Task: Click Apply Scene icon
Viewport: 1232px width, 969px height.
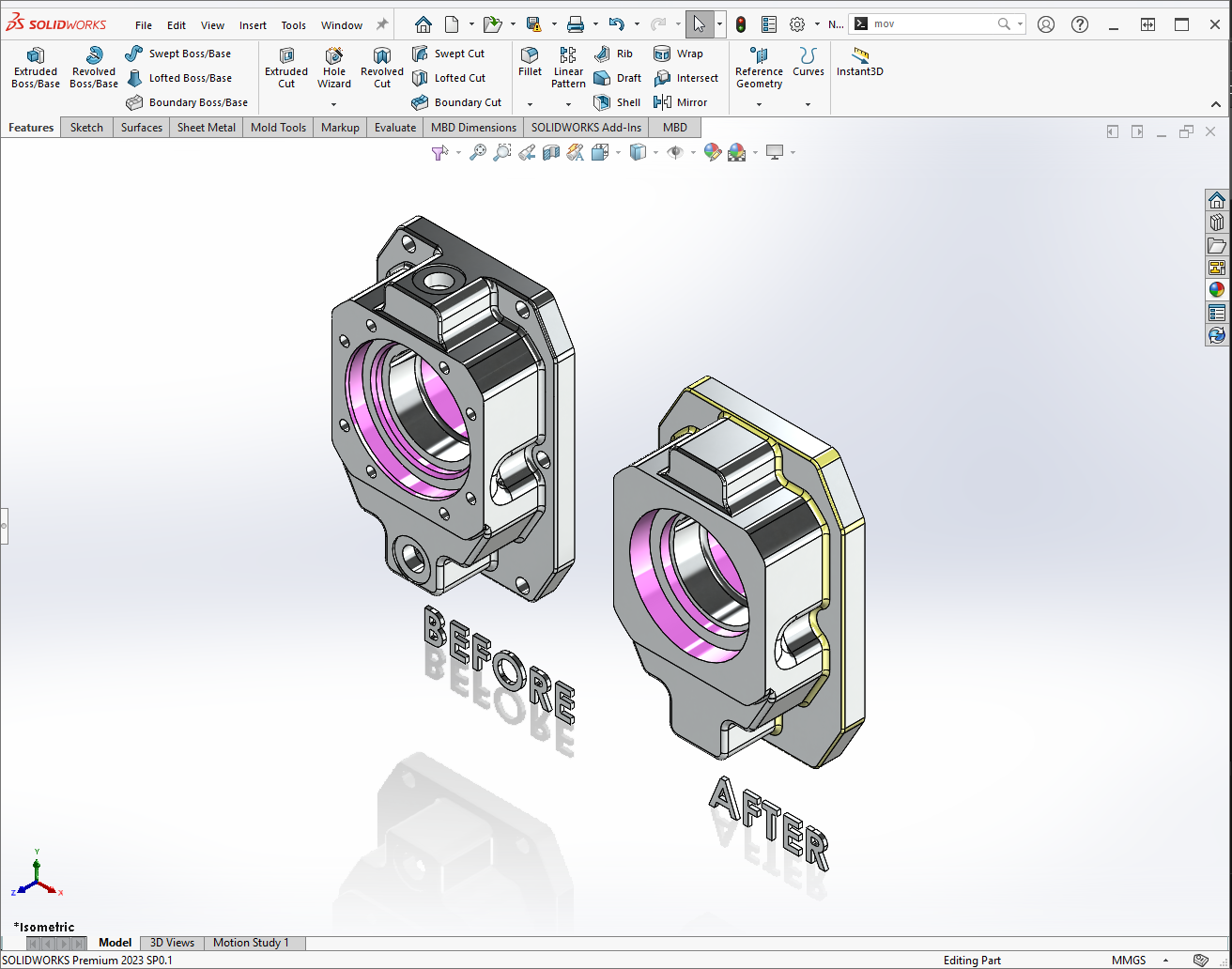Action: coord(737,152)
